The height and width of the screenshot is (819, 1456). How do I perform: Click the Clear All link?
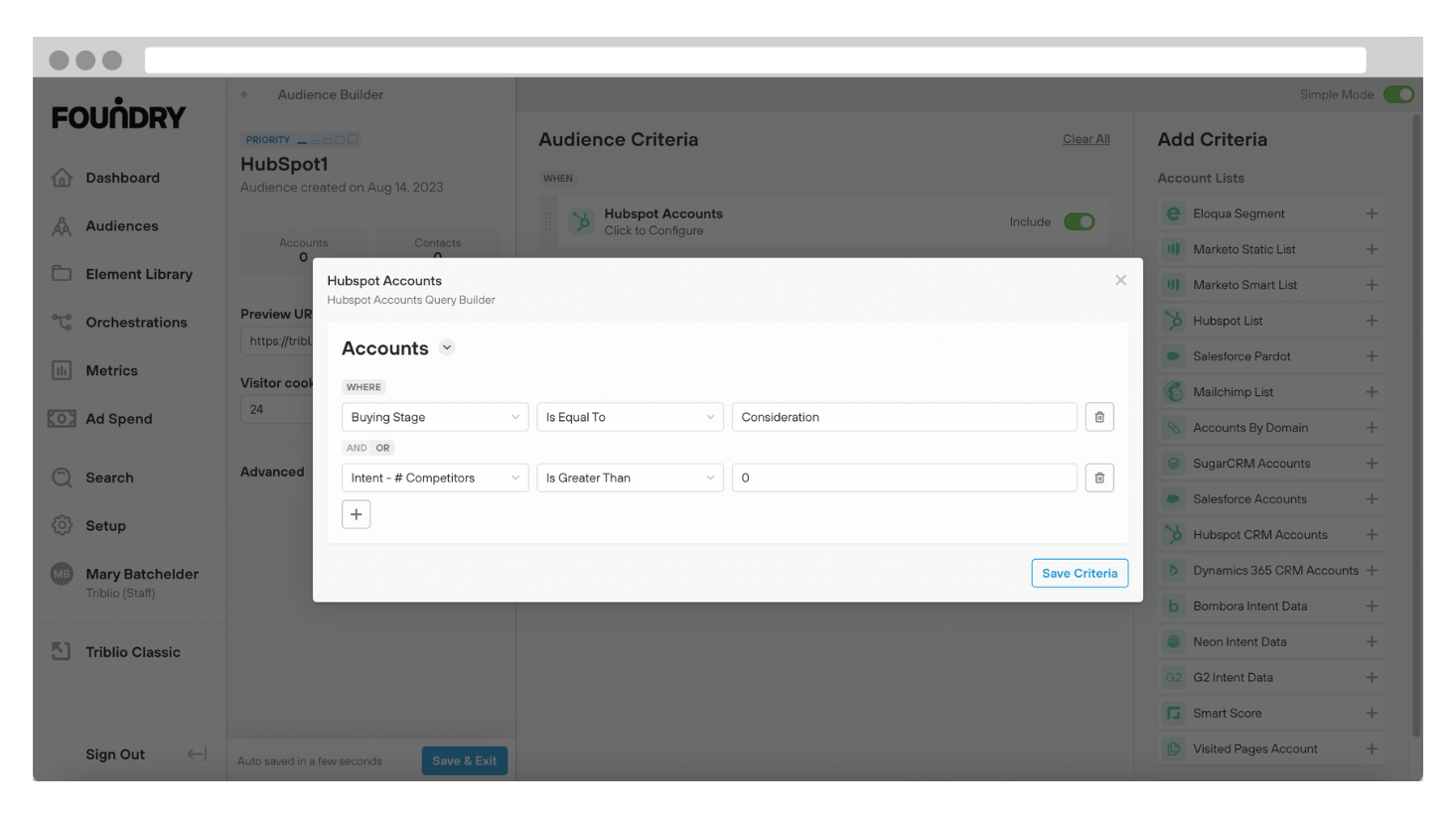pyautogui.click(x=1086, y=139)
